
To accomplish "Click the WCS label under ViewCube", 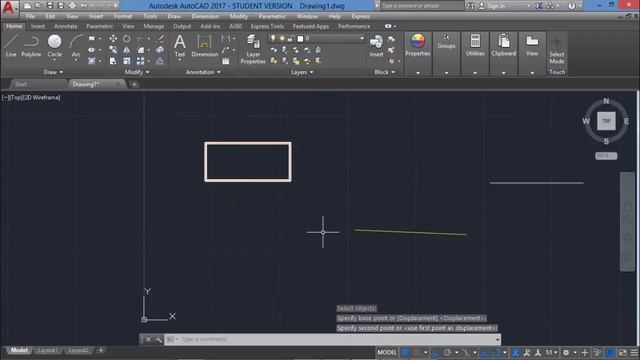I will coord(606,156).
